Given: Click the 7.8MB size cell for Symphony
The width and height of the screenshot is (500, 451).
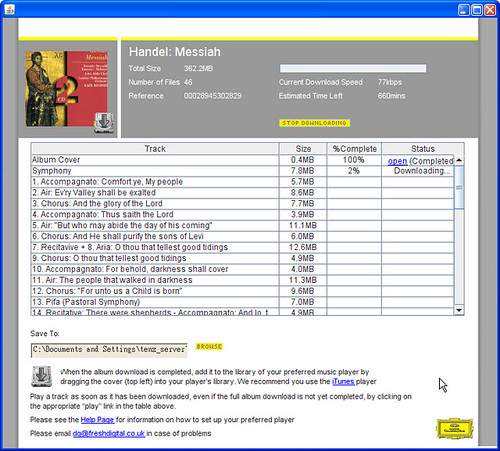Looking at the screenshot, I should point(303,171).
